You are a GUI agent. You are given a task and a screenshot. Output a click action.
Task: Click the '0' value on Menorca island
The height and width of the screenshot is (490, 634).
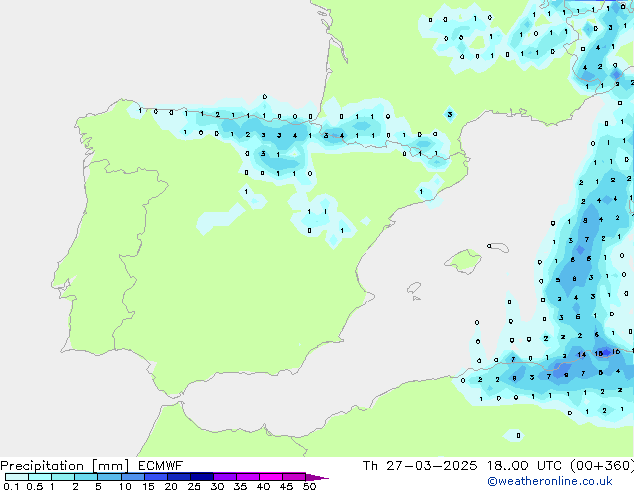coord(489,246)
